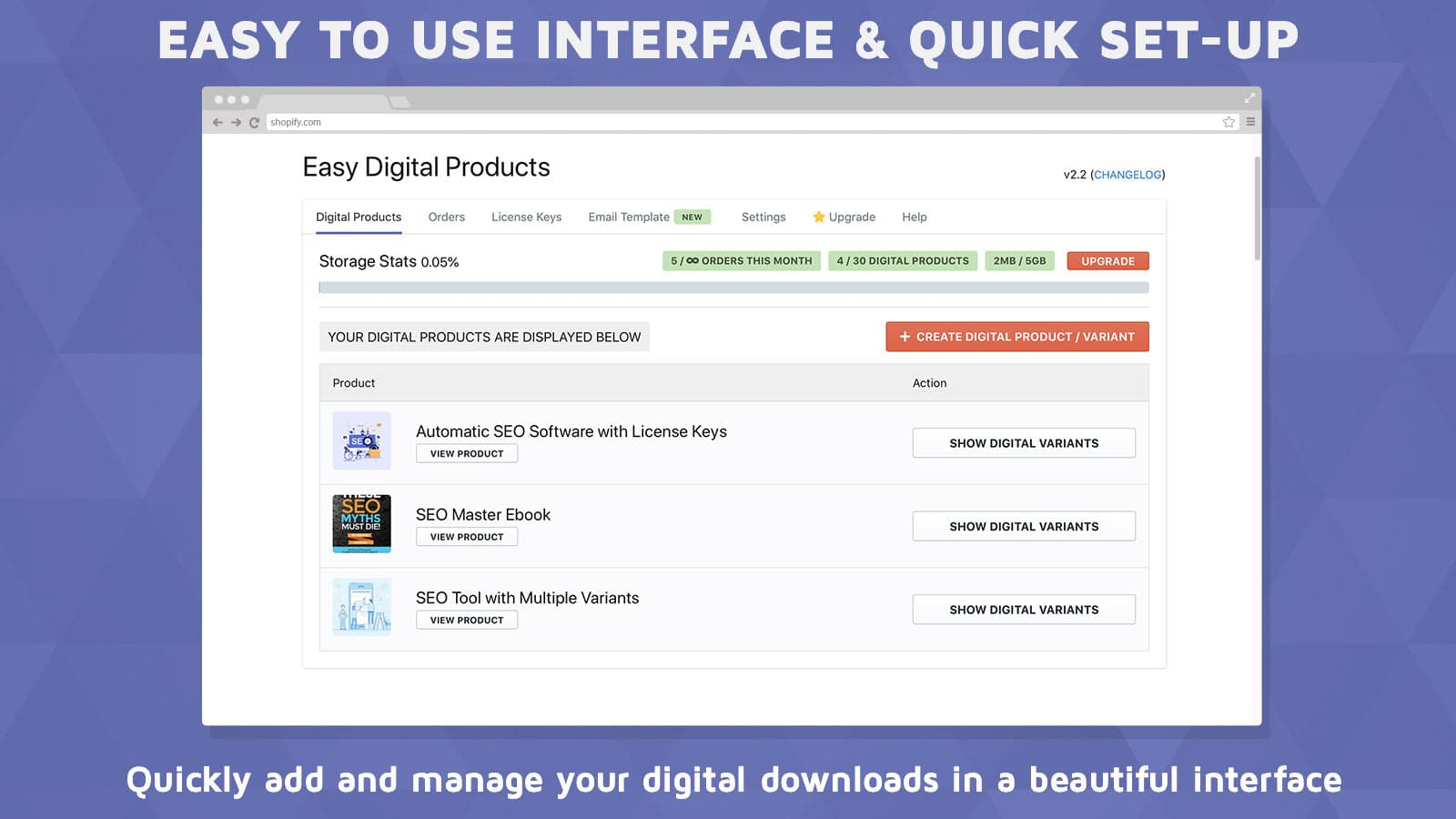The width and height of the screenshot is (1456, 819).
Task: Click the page reload icon
Action: point(254,121)
